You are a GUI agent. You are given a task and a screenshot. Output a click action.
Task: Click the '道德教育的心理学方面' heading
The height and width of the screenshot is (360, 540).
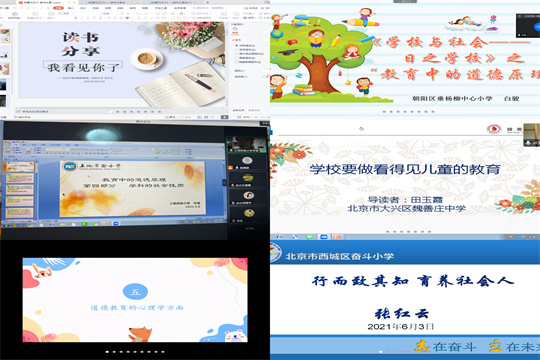tap(137, 308)
